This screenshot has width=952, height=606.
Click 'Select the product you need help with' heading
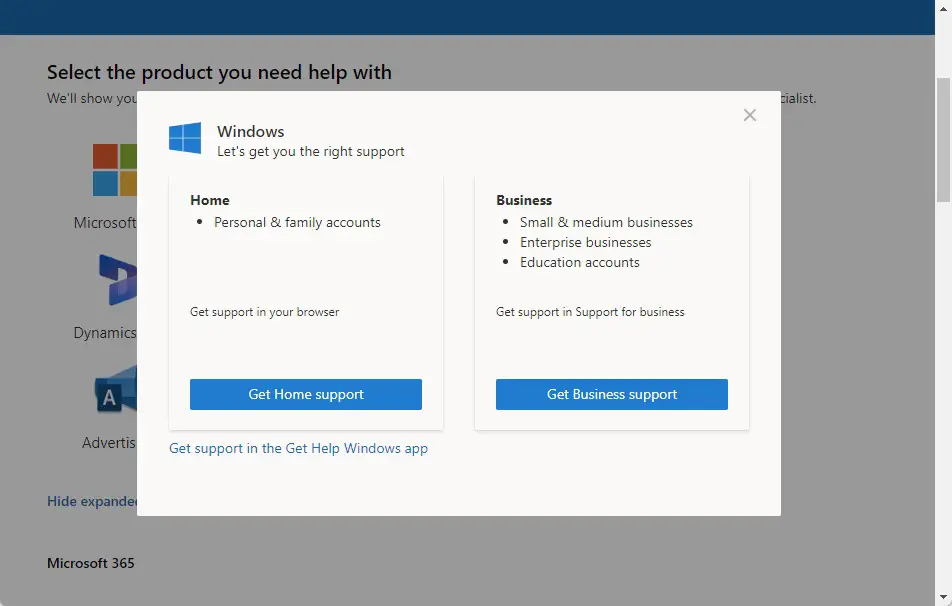pyautogui.click(x=219, y=72)
